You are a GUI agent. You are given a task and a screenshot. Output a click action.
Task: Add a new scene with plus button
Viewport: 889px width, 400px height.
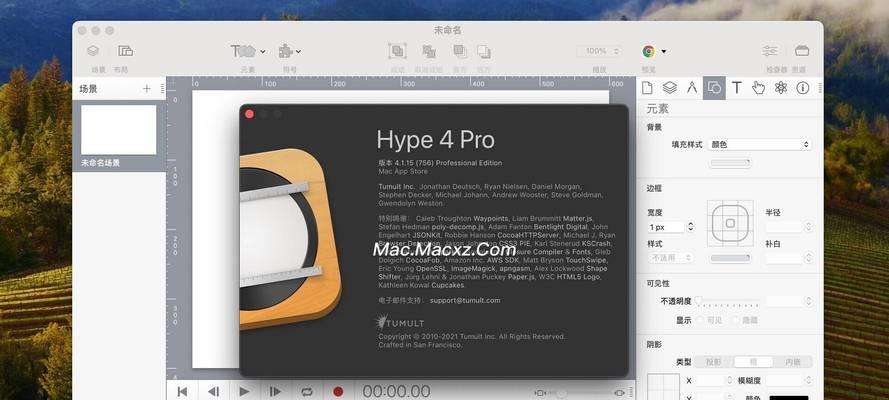[147, 88]
